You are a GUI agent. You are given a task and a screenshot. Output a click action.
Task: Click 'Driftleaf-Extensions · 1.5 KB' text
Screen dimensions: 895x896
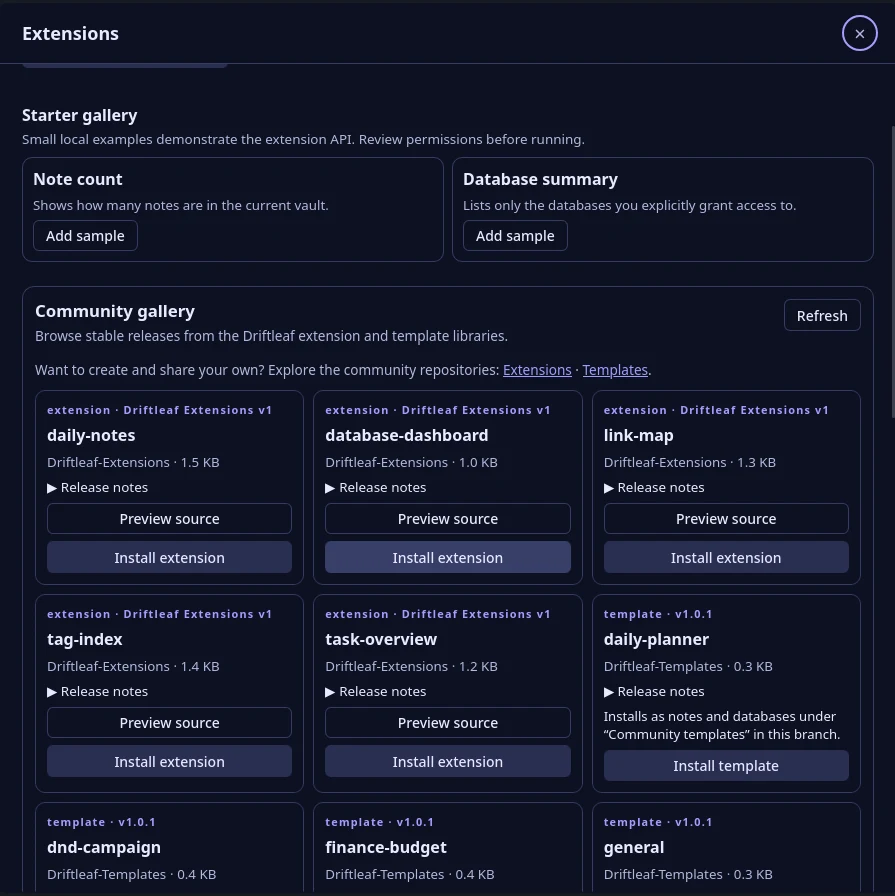click(133, 462)
